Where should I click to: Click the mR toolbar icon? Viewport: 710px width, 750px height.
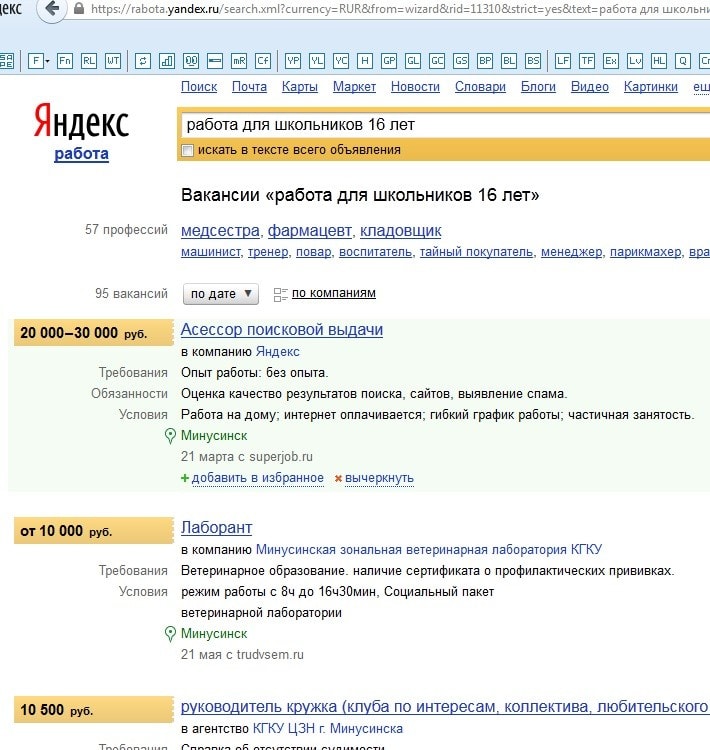point(239,61)
